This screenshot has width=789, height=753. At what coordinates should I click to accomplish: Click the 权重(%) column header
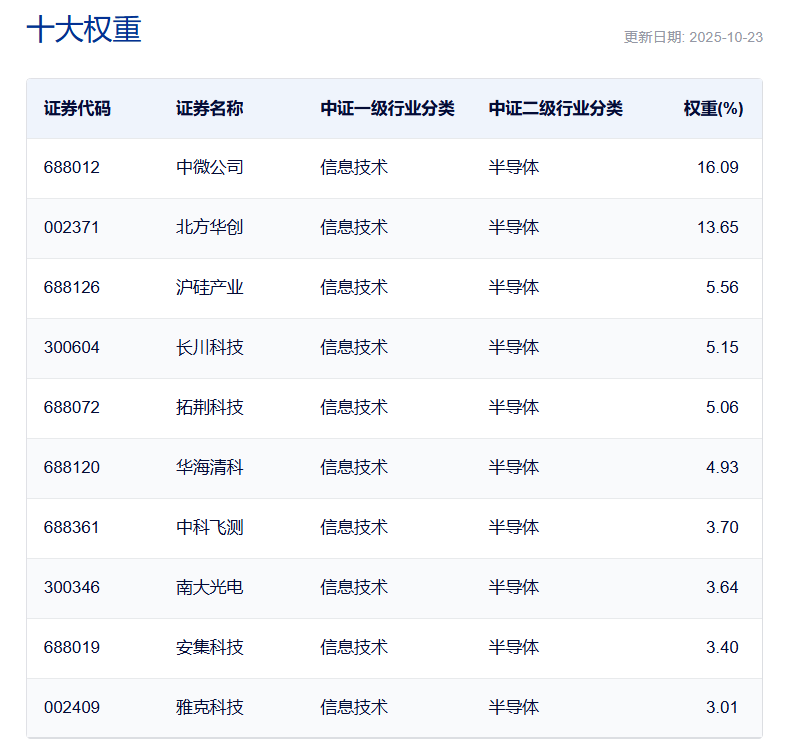tap(713, 109)
